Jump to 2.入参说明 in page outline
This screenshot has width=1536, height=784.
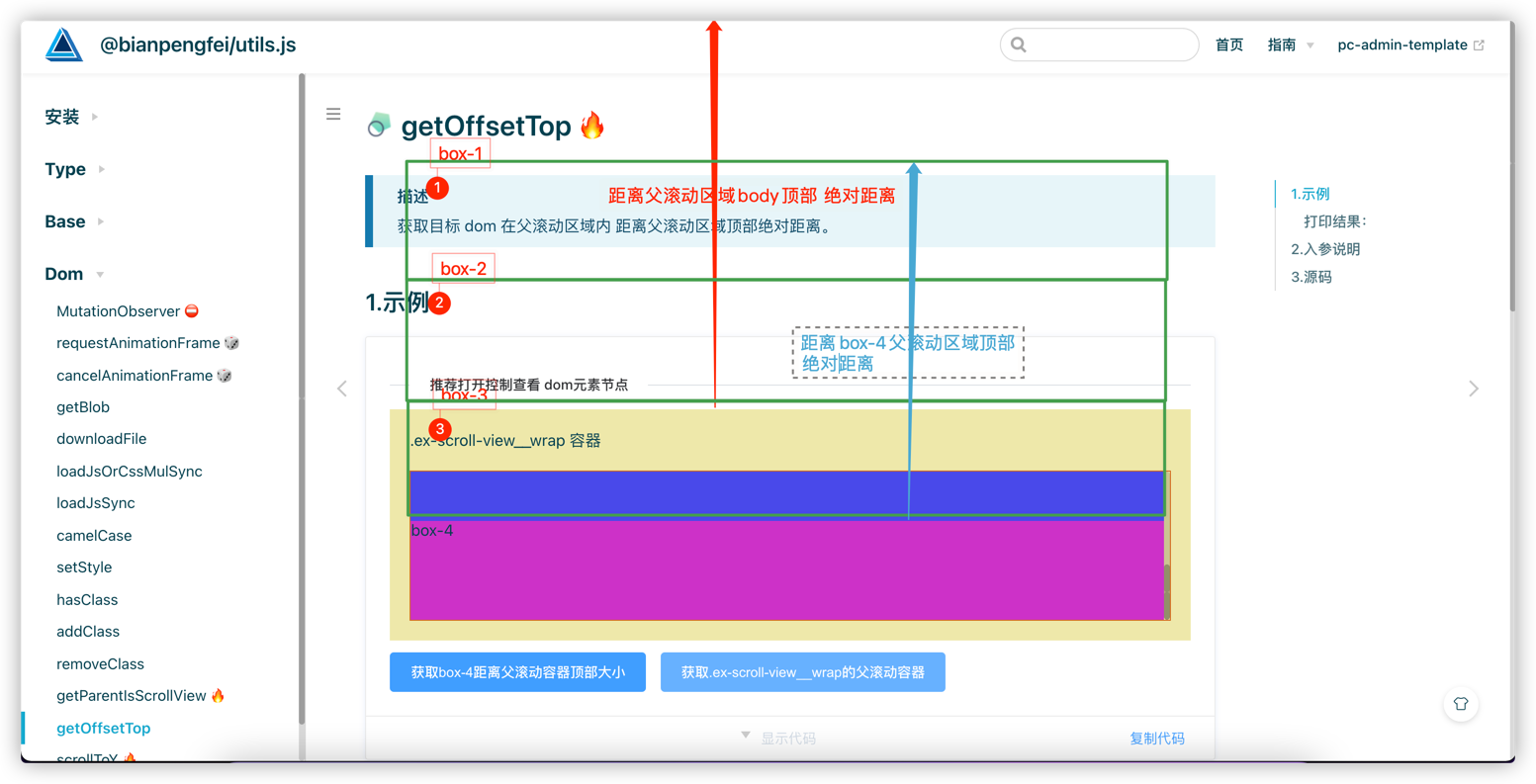pos(1324,249)
